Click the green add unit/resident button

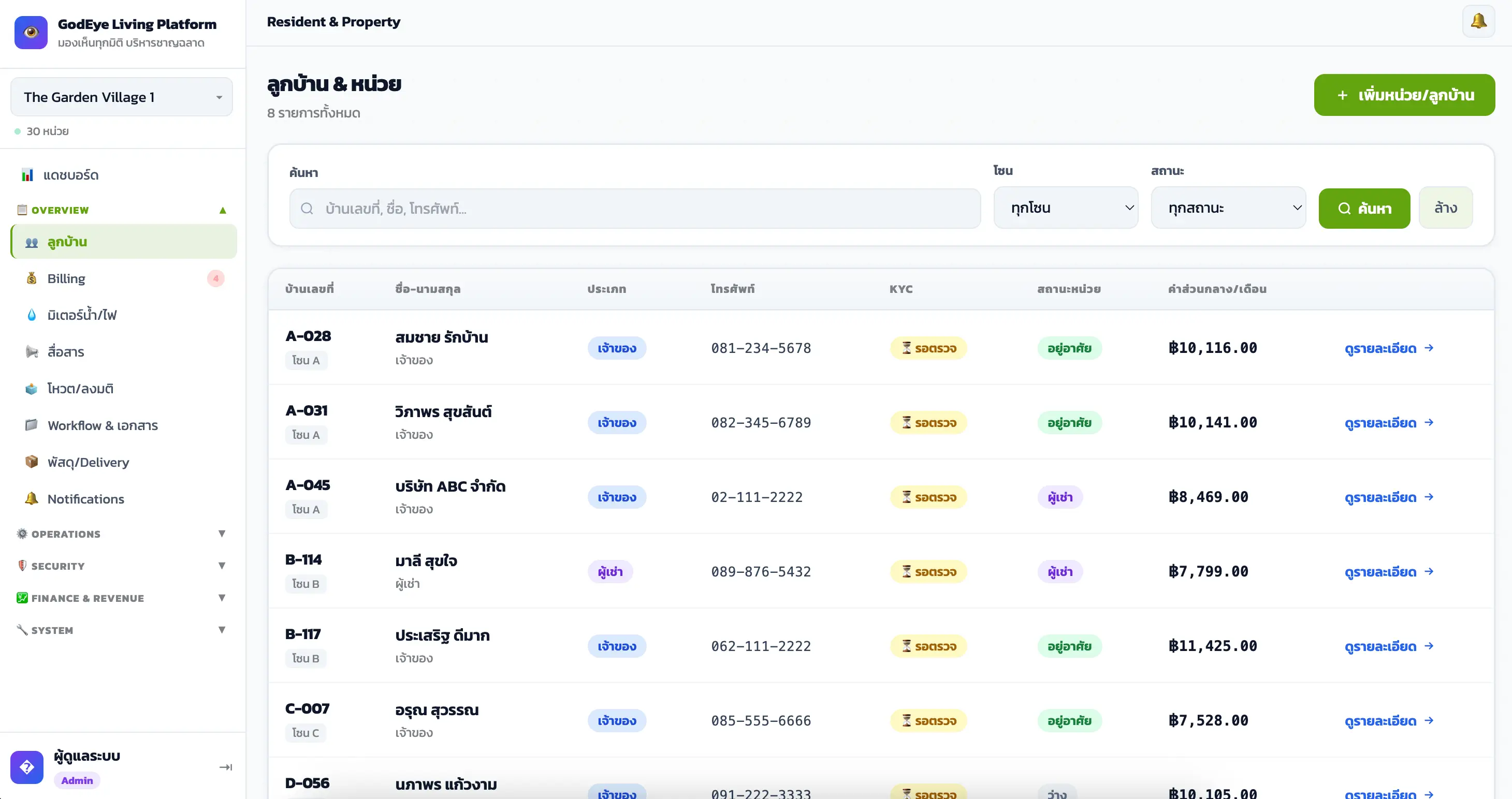[1404, 95]
